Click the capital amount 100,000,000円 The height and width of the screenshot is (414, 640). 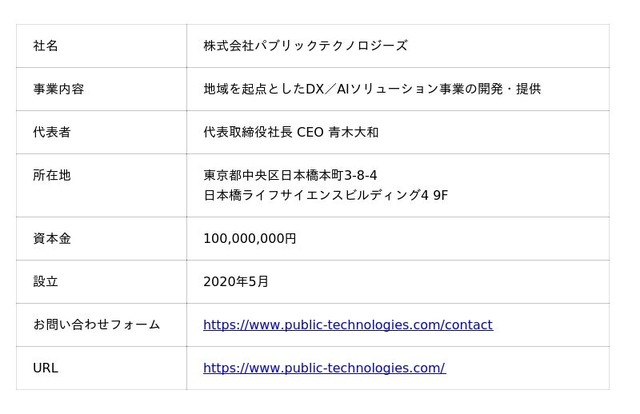(x=249, y=239)
